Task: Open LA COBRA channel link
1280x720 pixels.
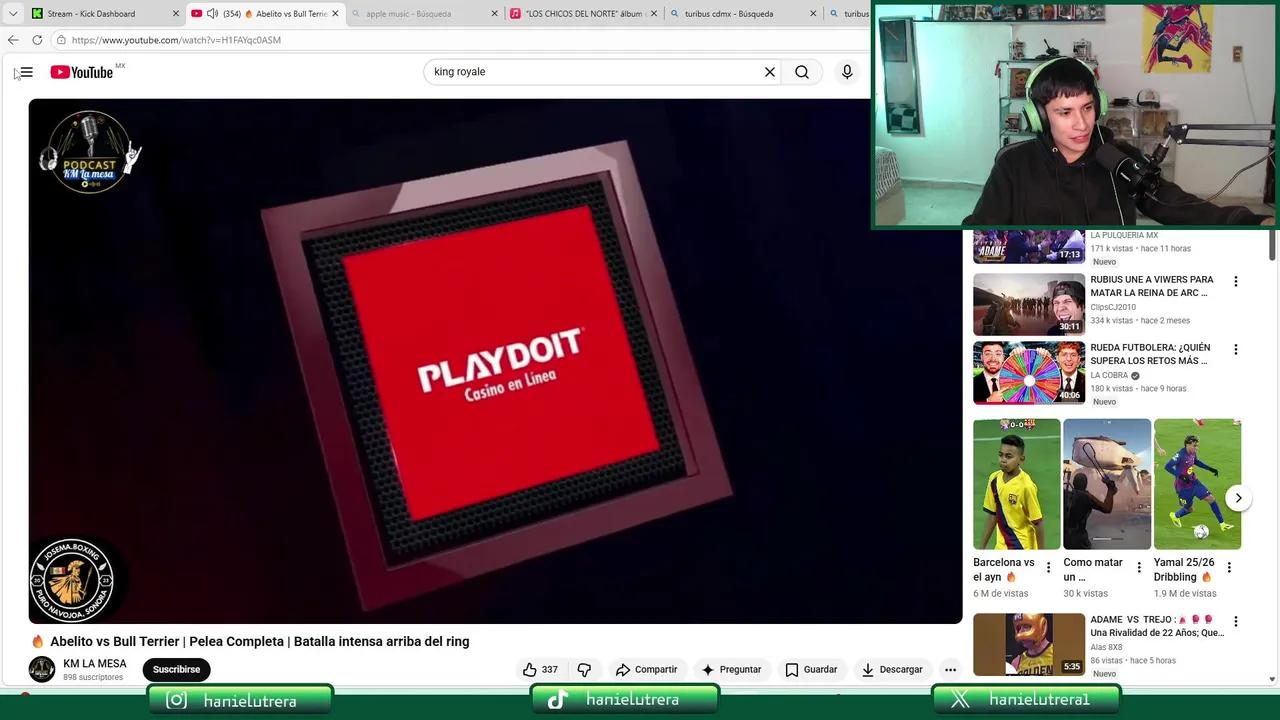Action: coord(1109,375)
